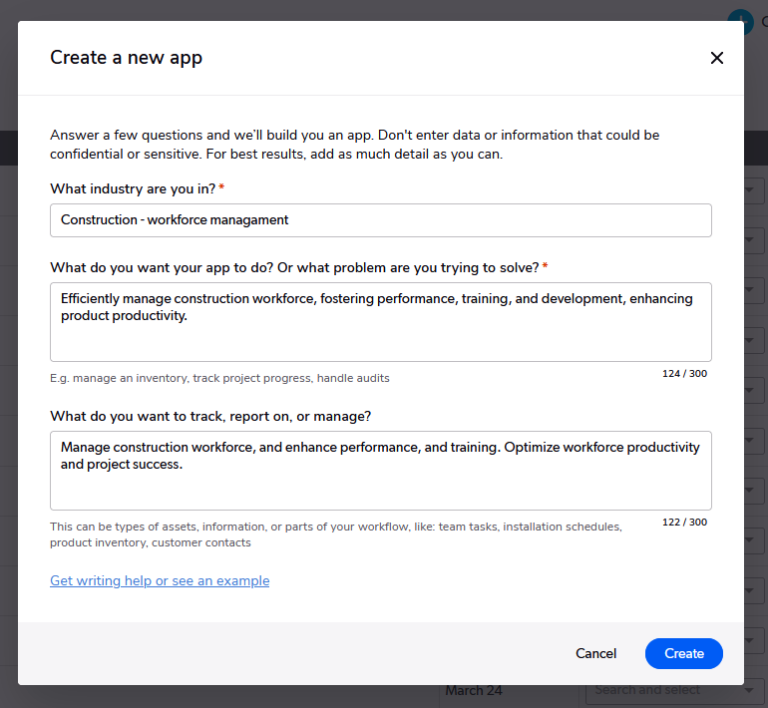Viewport: 768px width, 708px height.
Task: Click the 'This can be types of assets' hint
Action: (336, 526)
